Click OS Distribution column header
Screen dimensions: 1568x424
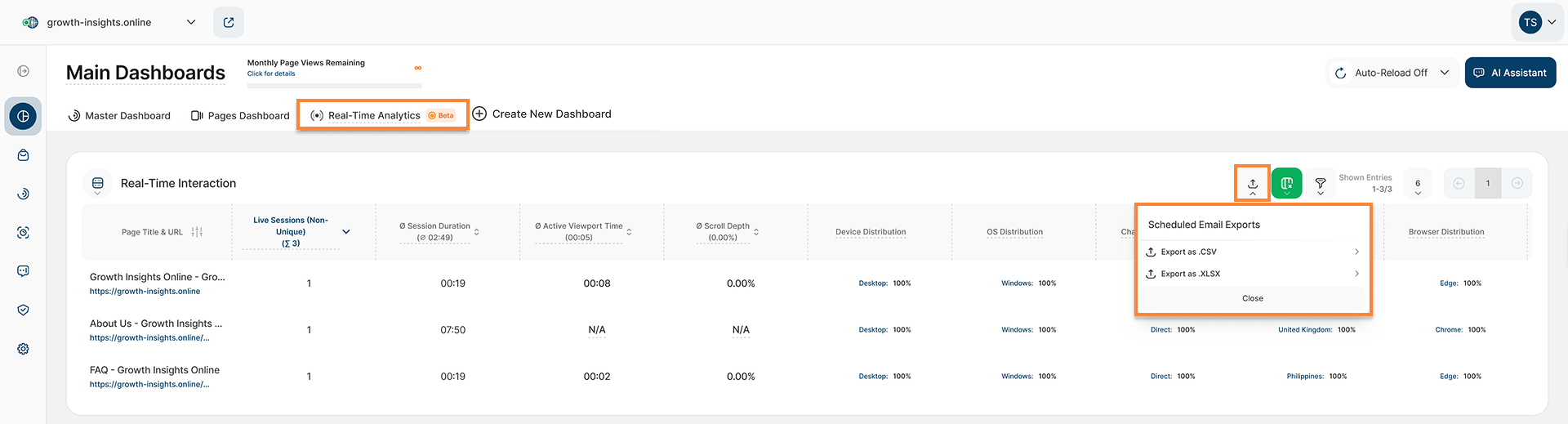pyautogui.click(x=1014, y=232)
